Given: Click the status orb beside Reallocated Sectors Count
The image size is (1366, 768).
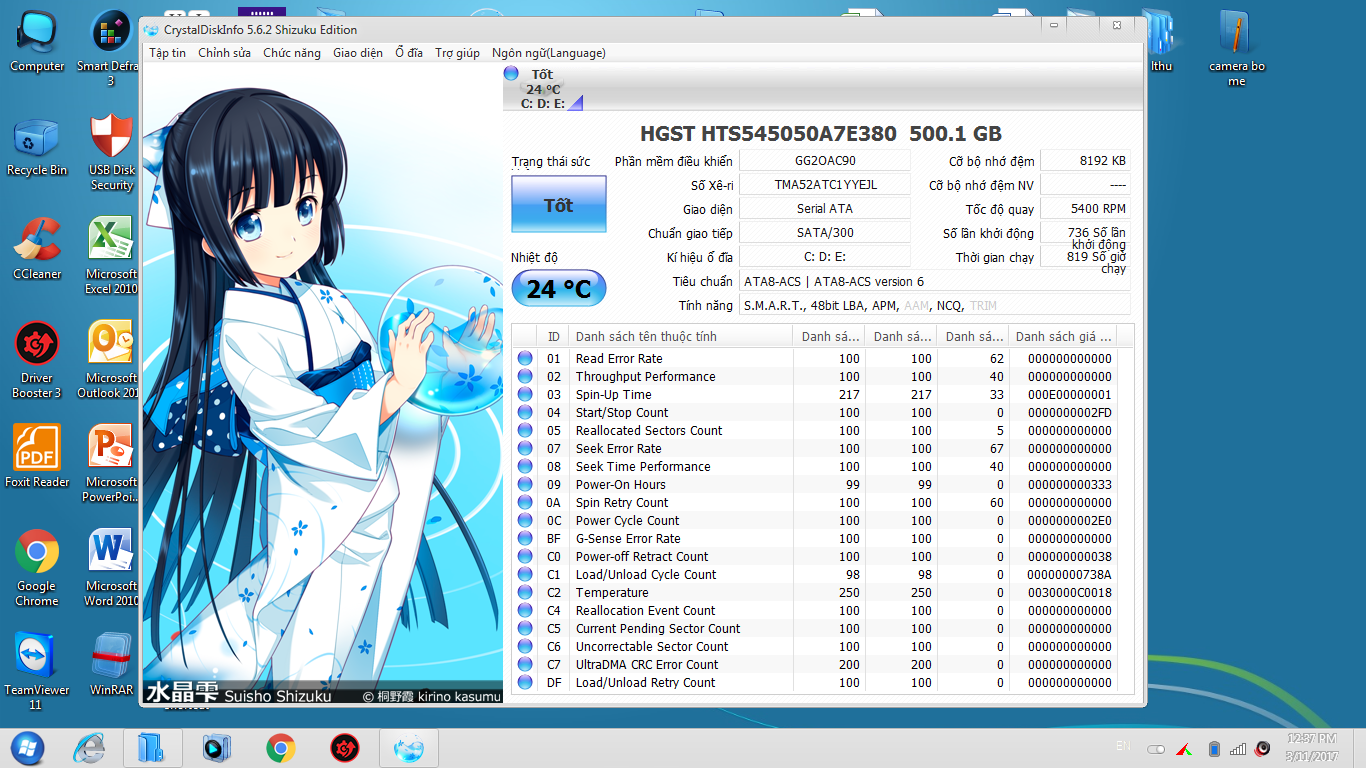Looking at the screenshot, I should [525, 430].
